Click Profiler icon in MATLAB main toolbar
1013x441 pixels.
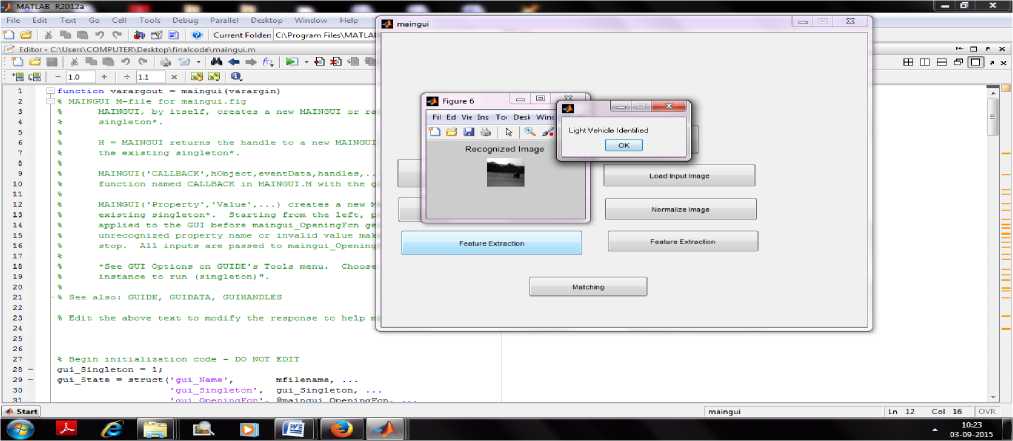click(x=172, y=36)
